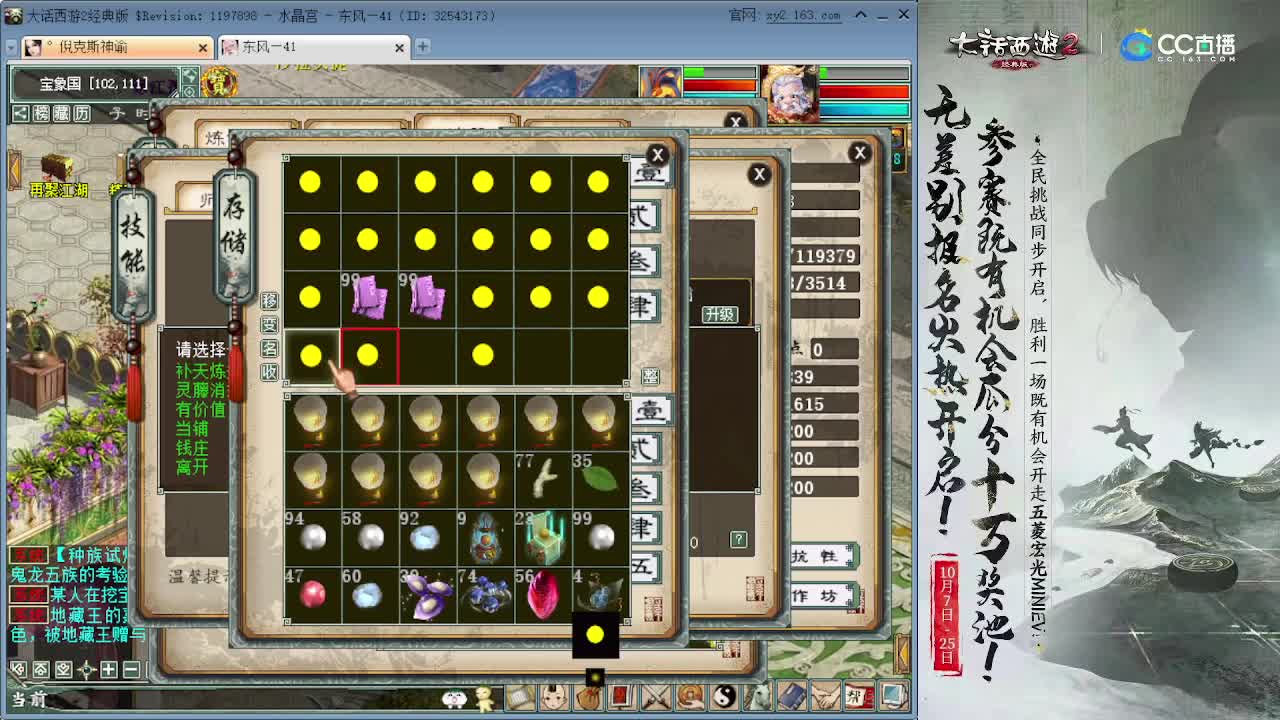
Task: Click the chat emoji face icon
Action: pyautogui.click(x=454, y=698)
